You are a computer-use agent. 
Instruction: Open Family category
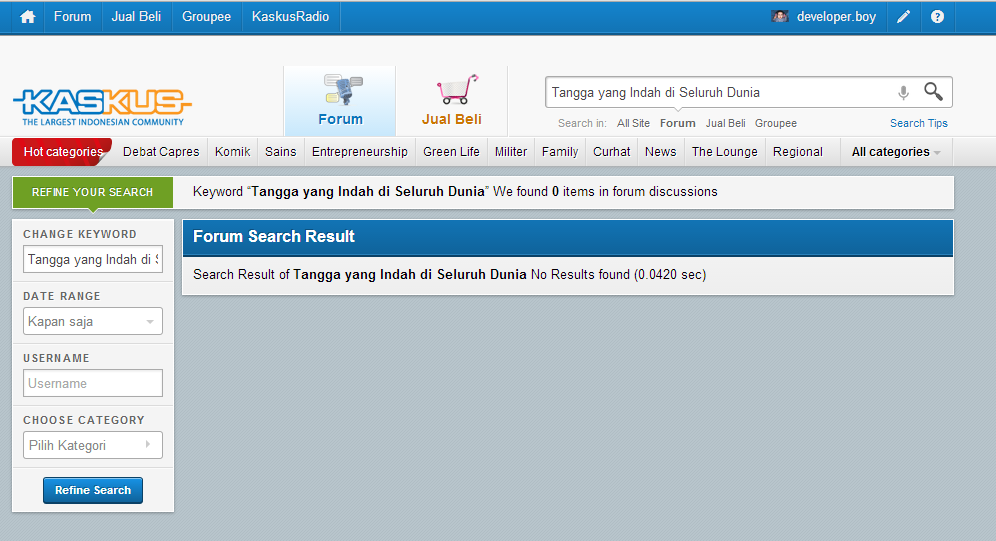pyautogui.click(x=560, y=152)
